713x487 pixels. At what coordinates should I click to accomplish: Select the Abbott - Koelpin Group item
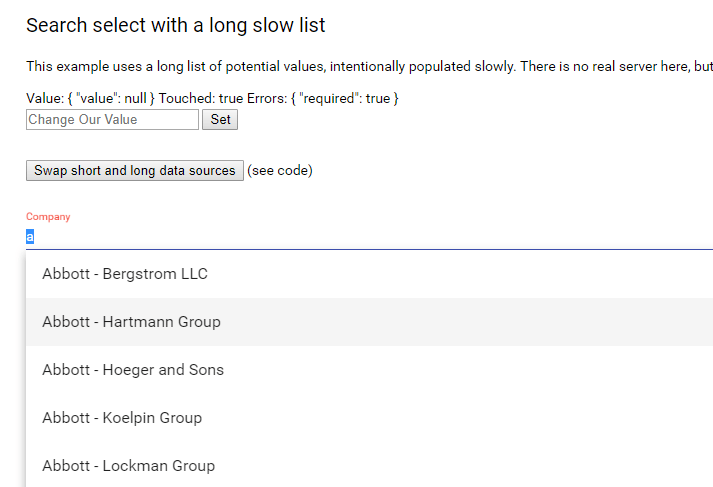[x=122, y=418]
